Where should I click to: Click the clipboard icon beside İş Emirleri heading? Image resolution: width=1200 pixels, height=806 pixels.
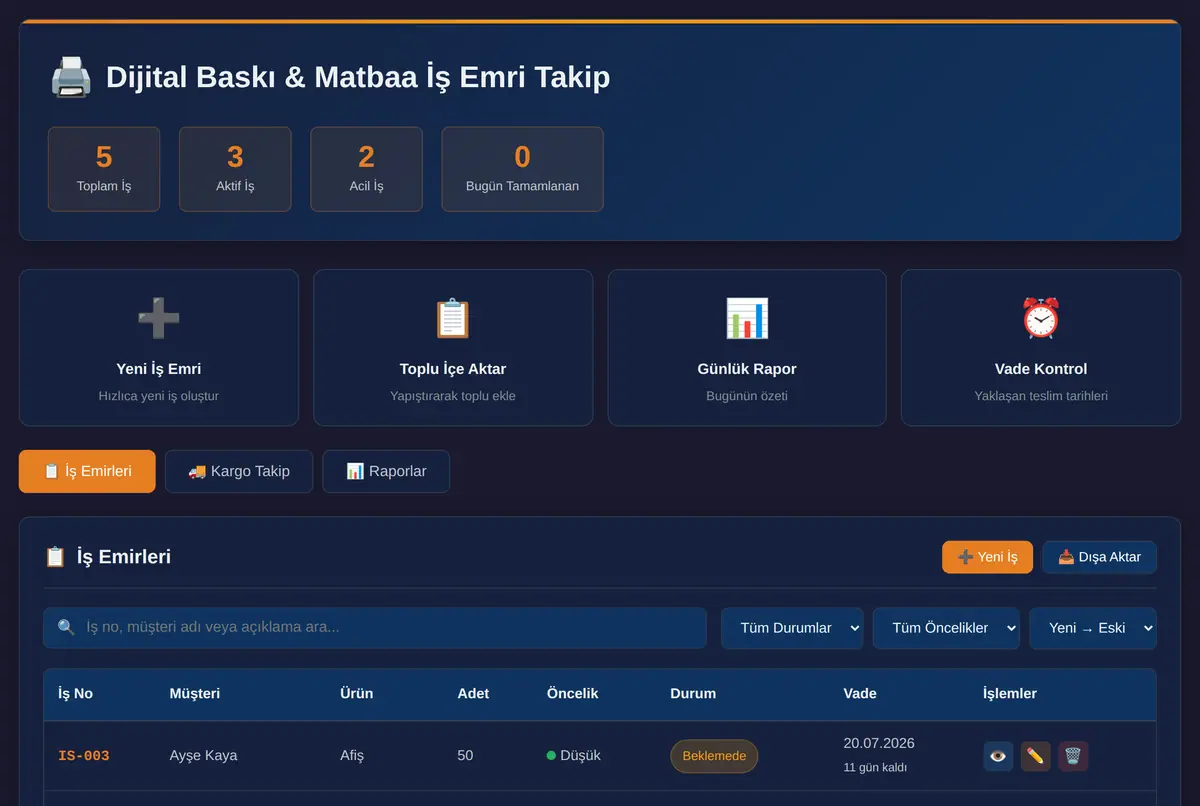point(55,557)
